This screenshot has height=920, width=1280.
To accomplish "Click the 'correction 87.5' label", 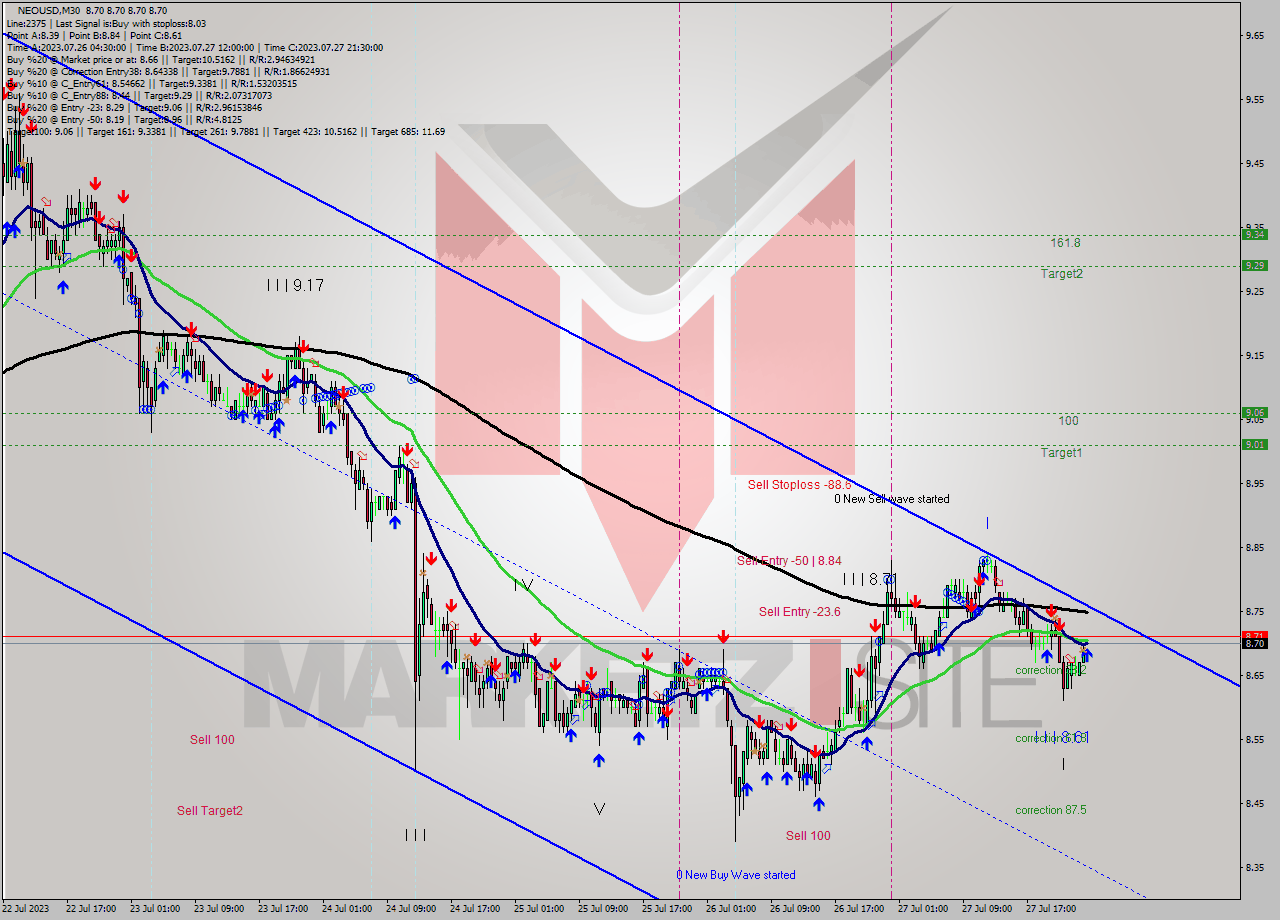I will 1051,810.
